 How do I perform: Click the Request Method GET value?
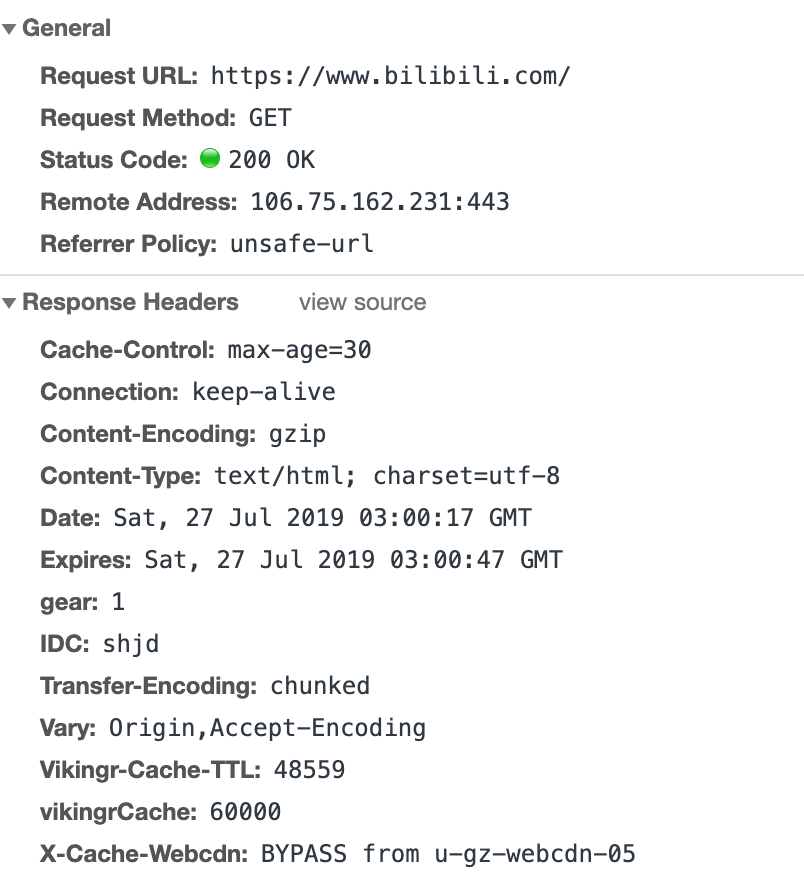[270, 118]
